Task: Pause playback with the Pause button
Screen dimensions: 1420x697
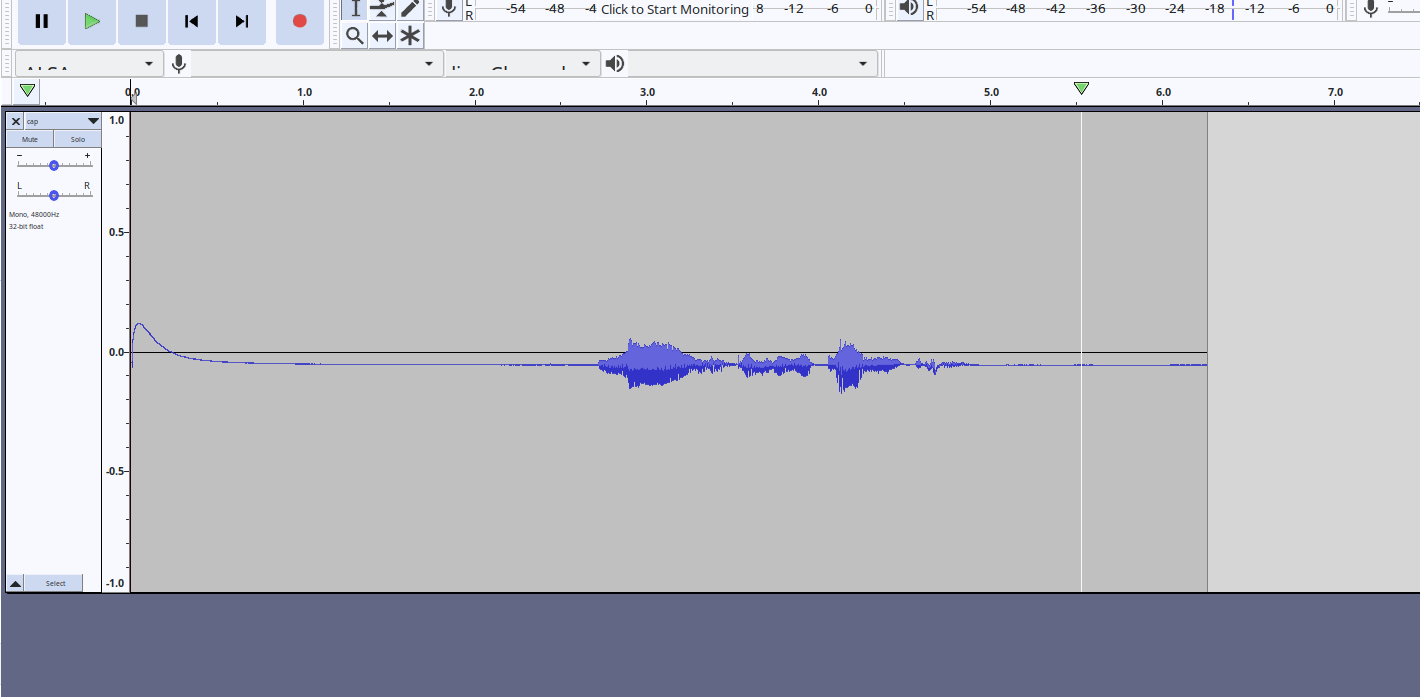Action: (x=42, y=21)
